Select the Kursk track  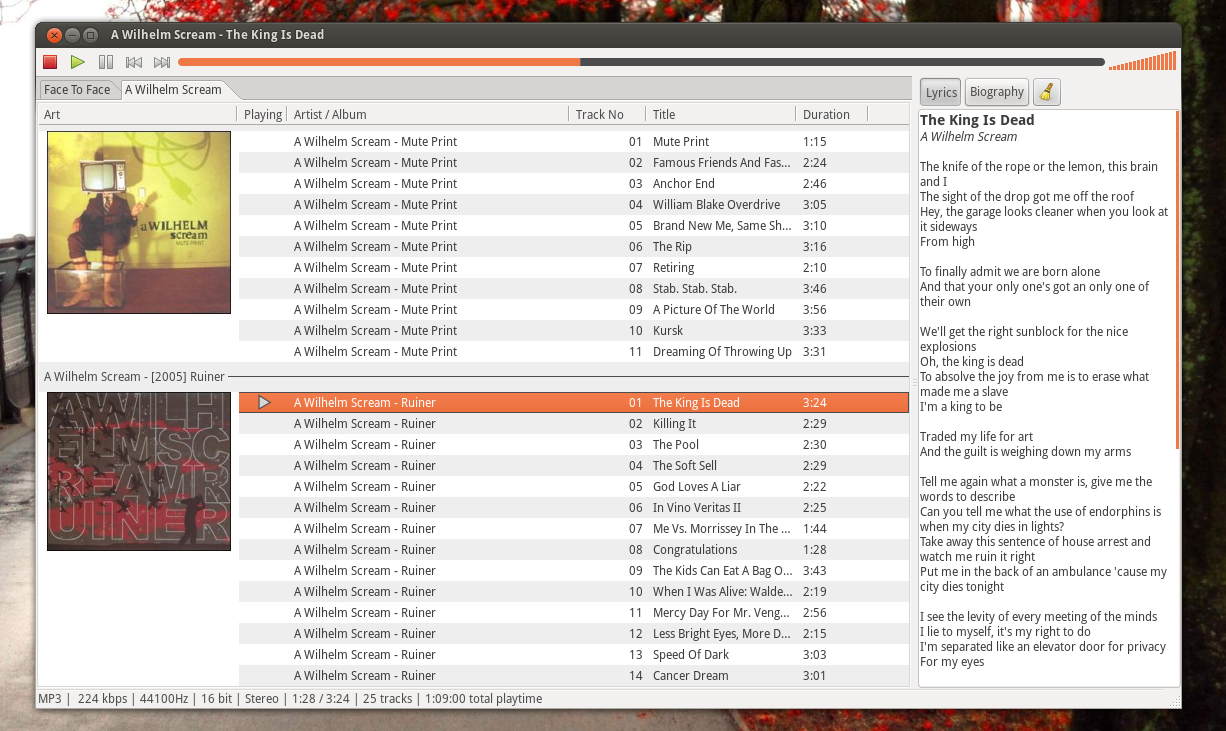pos(573,331)
